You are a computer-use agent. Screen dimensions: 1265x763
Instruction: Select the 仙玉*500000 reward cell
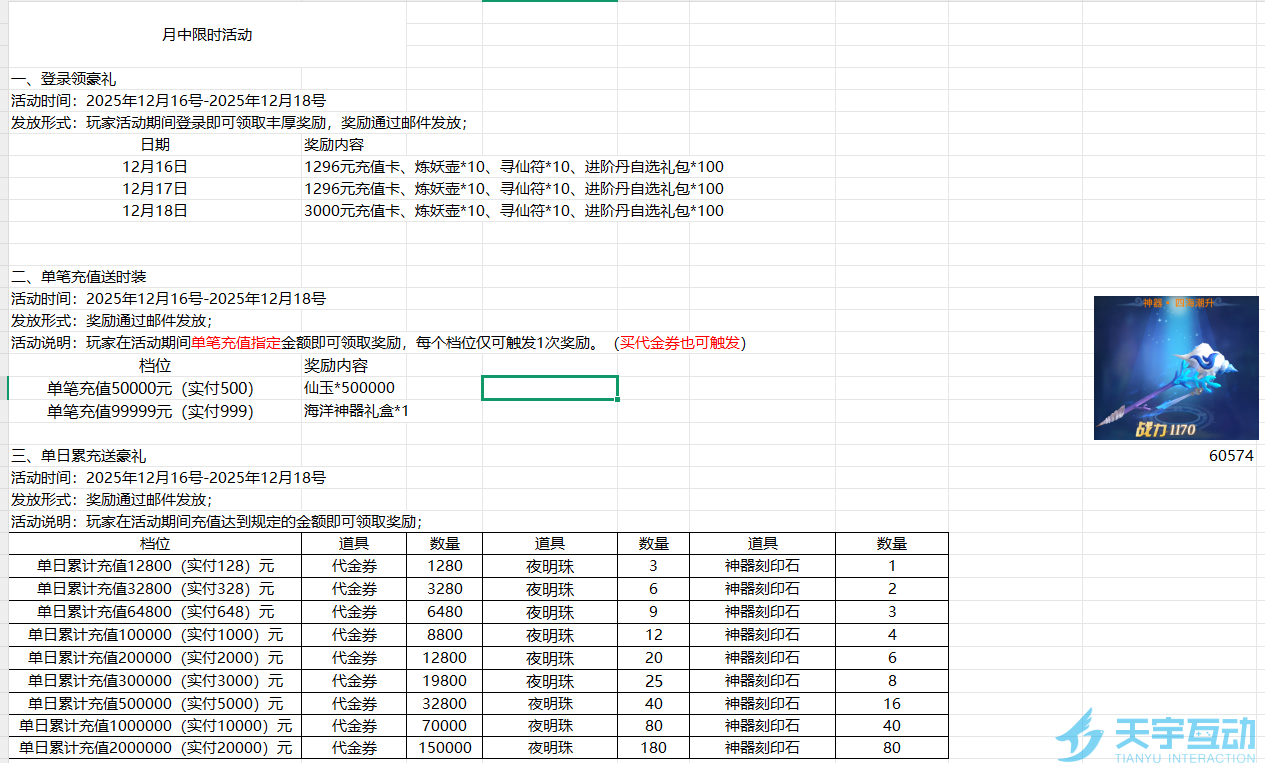(350, 388)
